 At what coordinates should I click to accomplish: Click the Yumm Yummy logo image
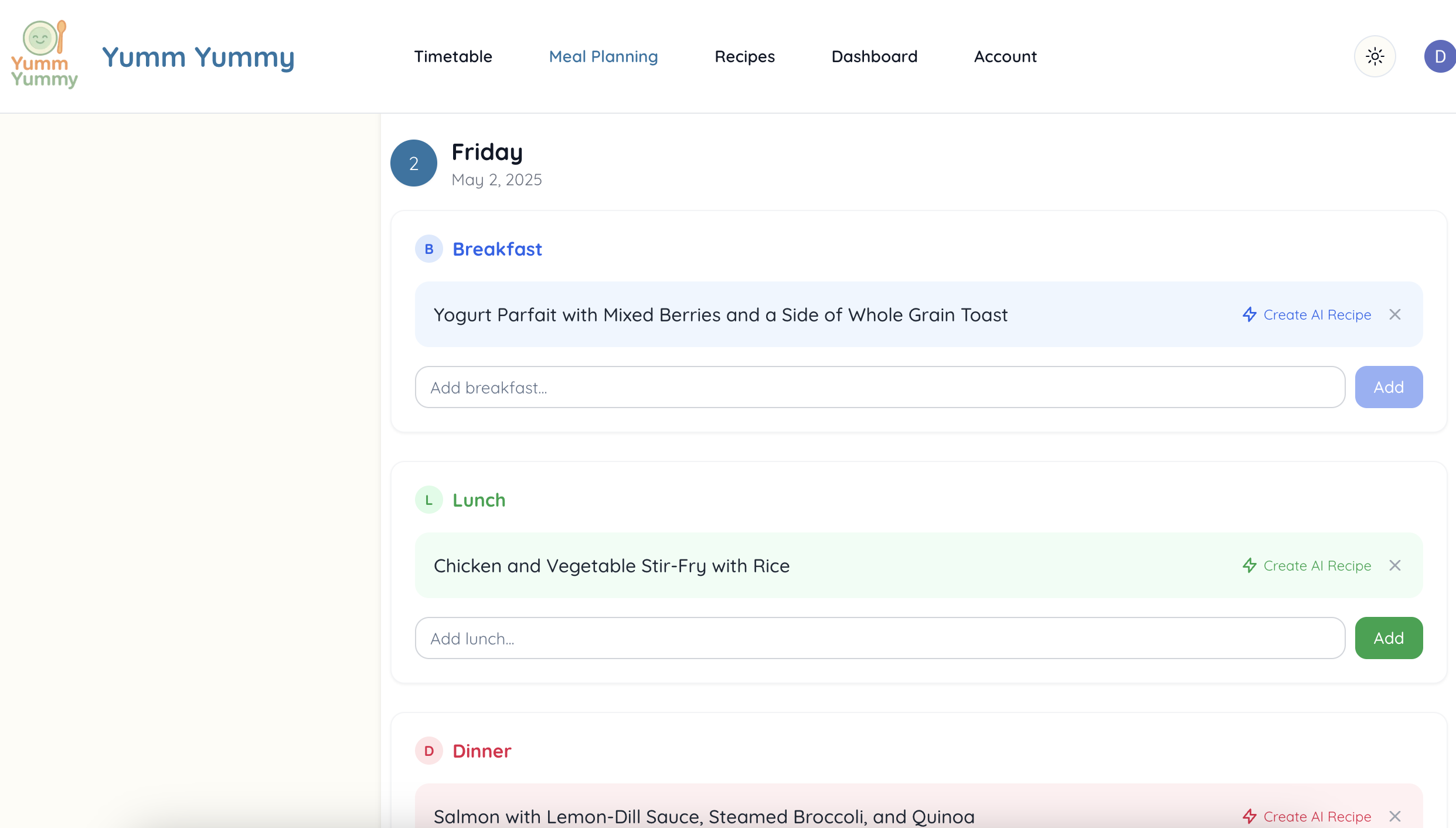point(44,55)
